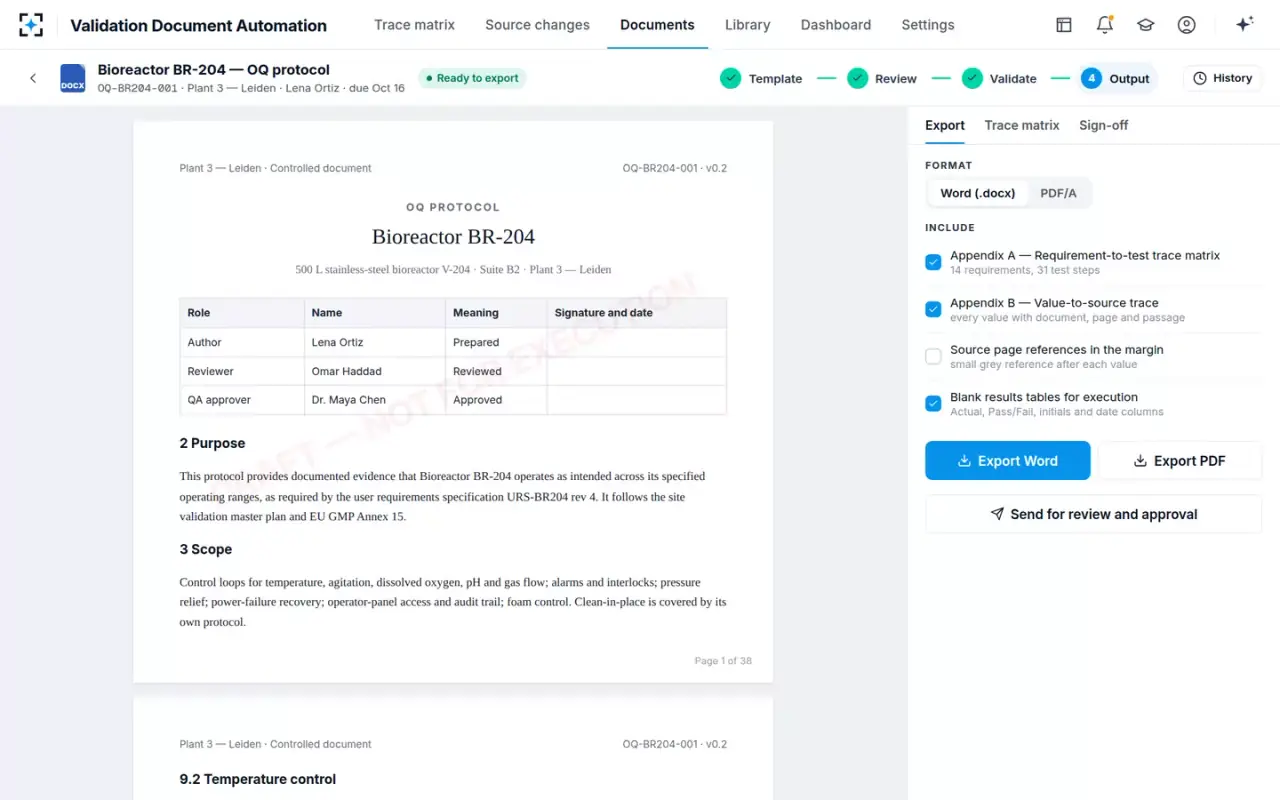The image size is (1280, 800).
Task: Click the Template step label
Action: tap(775, 79)
